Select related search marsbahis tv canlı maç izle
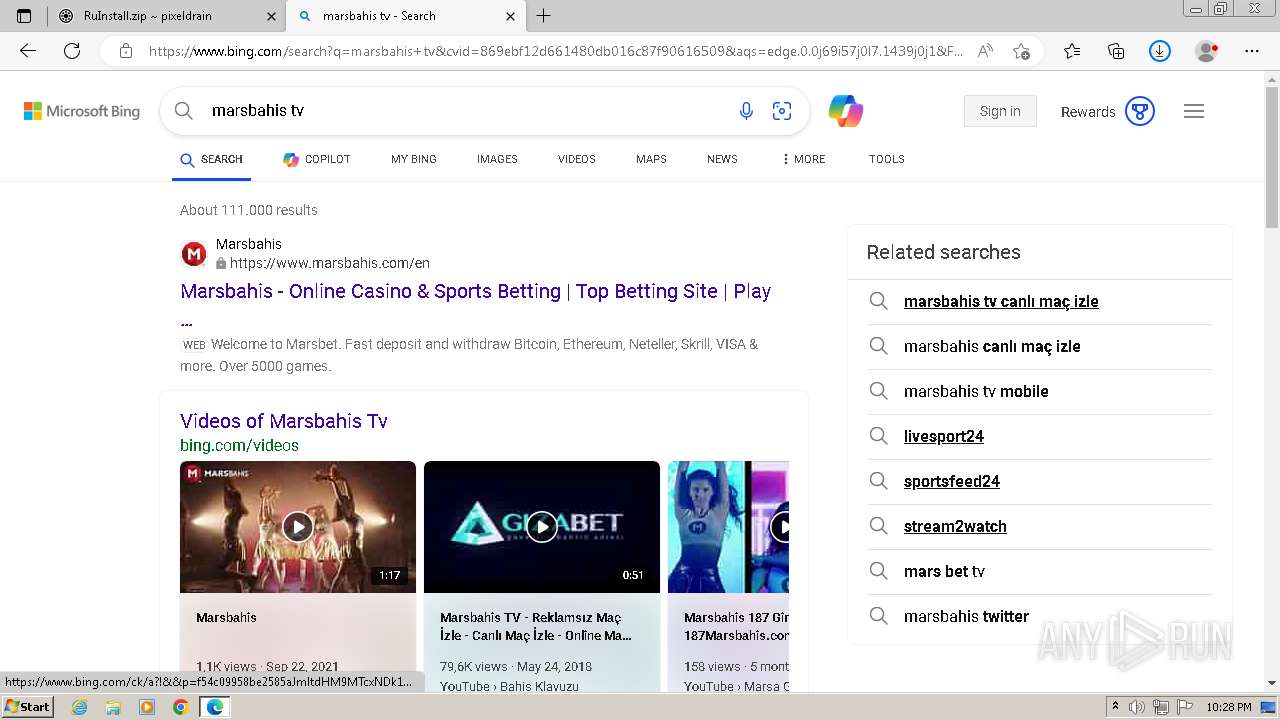 (x=1001, y=301)
